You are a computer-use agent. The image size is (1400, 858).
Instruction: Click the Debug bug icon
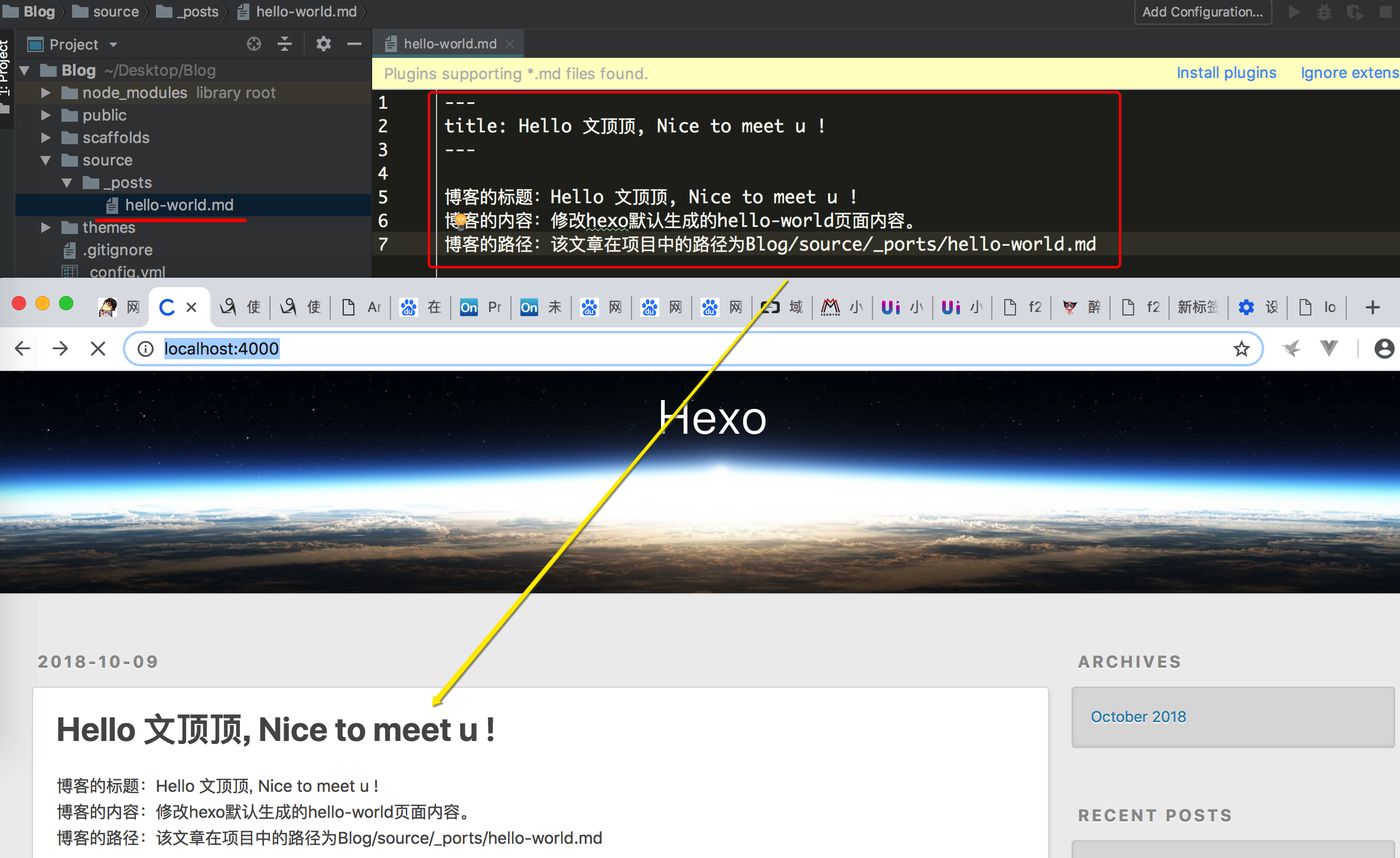(x=1324, y=12)
